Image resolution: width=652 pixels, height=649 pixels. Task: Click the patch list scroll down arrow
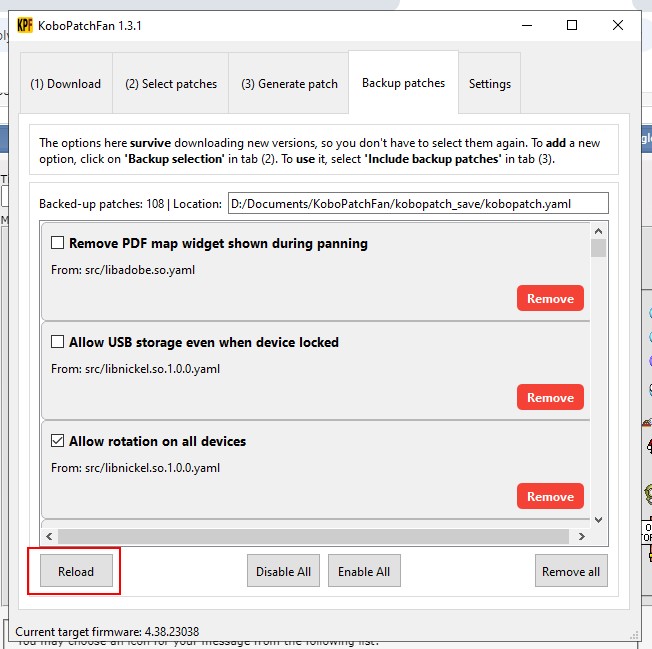pos(598,520)
